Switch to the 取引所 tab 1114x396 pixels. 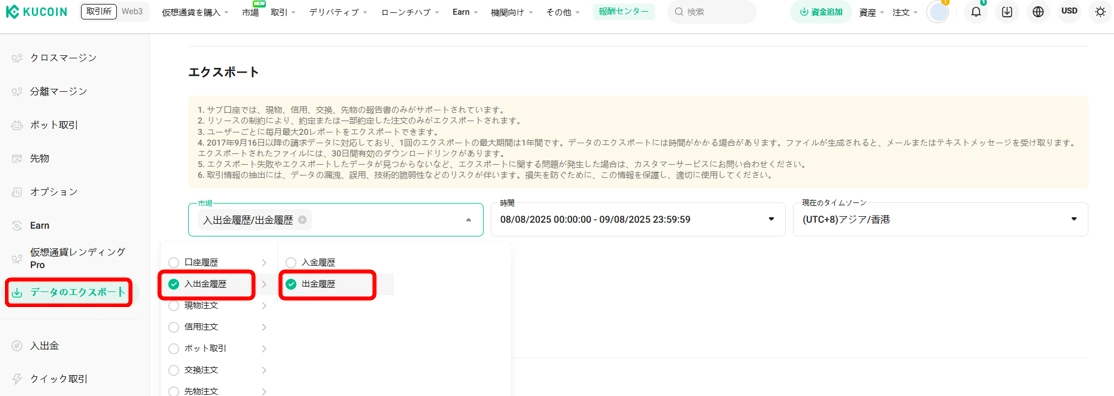click(x=99, y=12)
